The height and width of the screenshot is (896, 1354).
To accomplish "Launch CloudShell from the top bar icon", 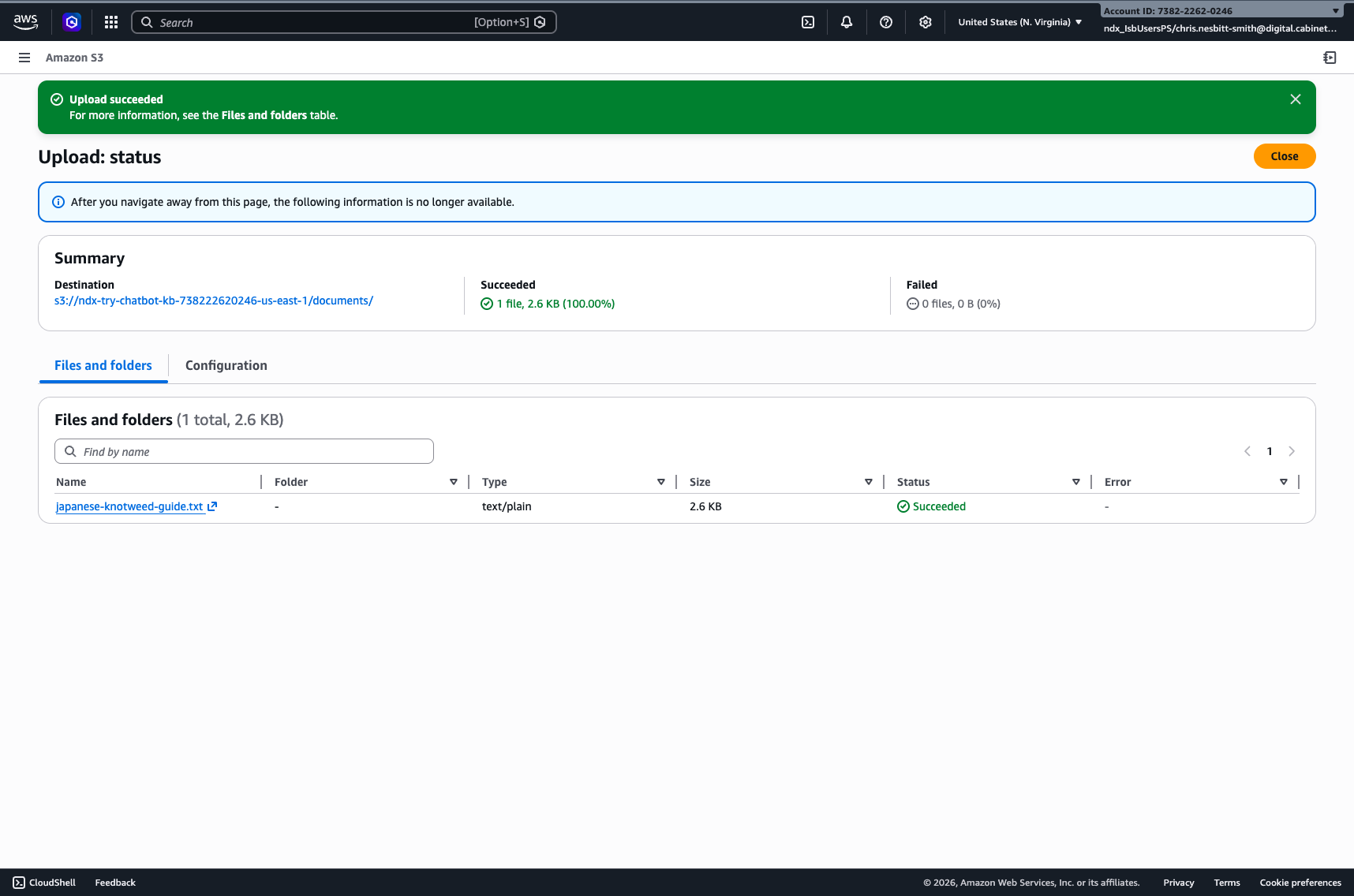I will (x=808, y=22).
